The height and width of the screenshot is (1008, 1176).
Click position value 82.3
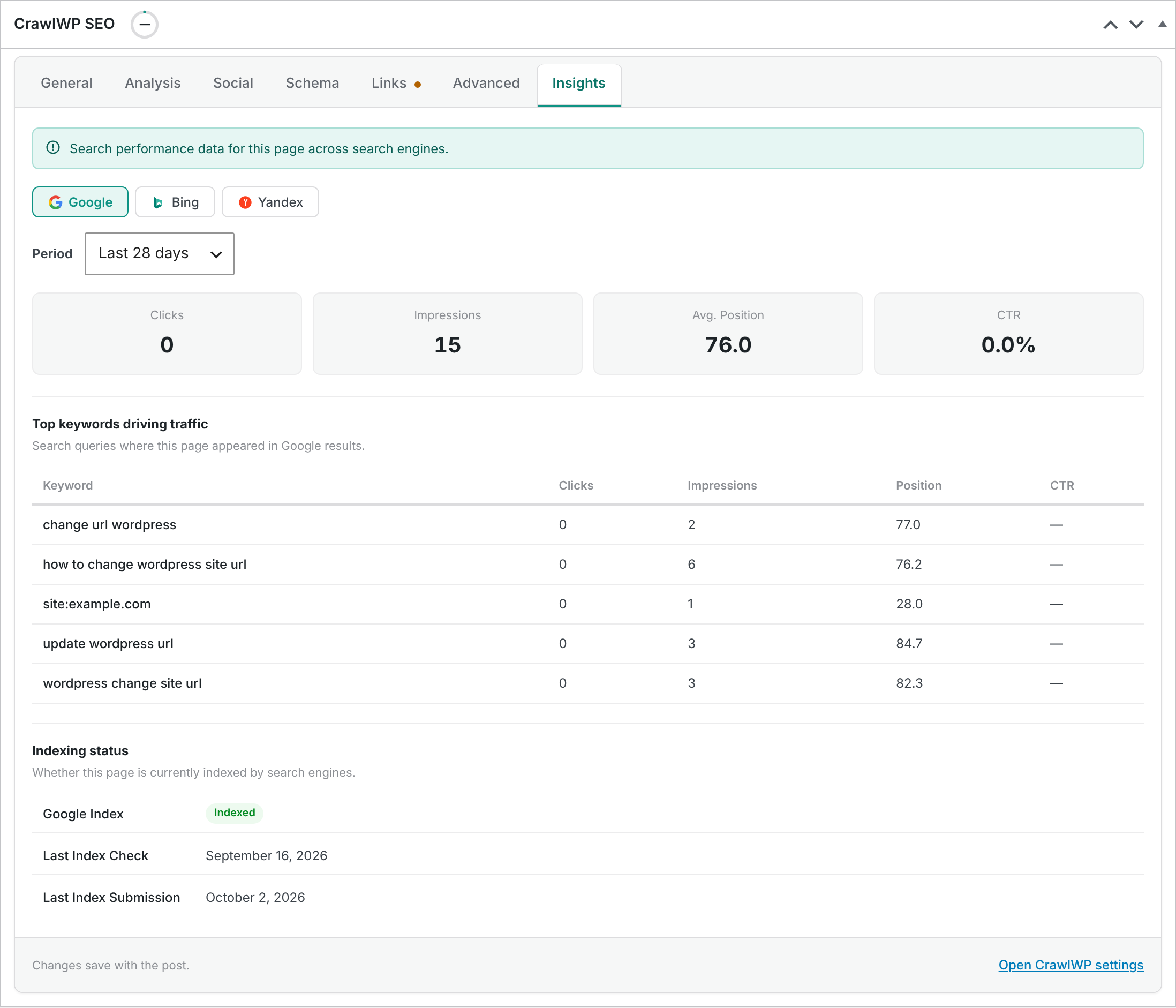(909, 683)
